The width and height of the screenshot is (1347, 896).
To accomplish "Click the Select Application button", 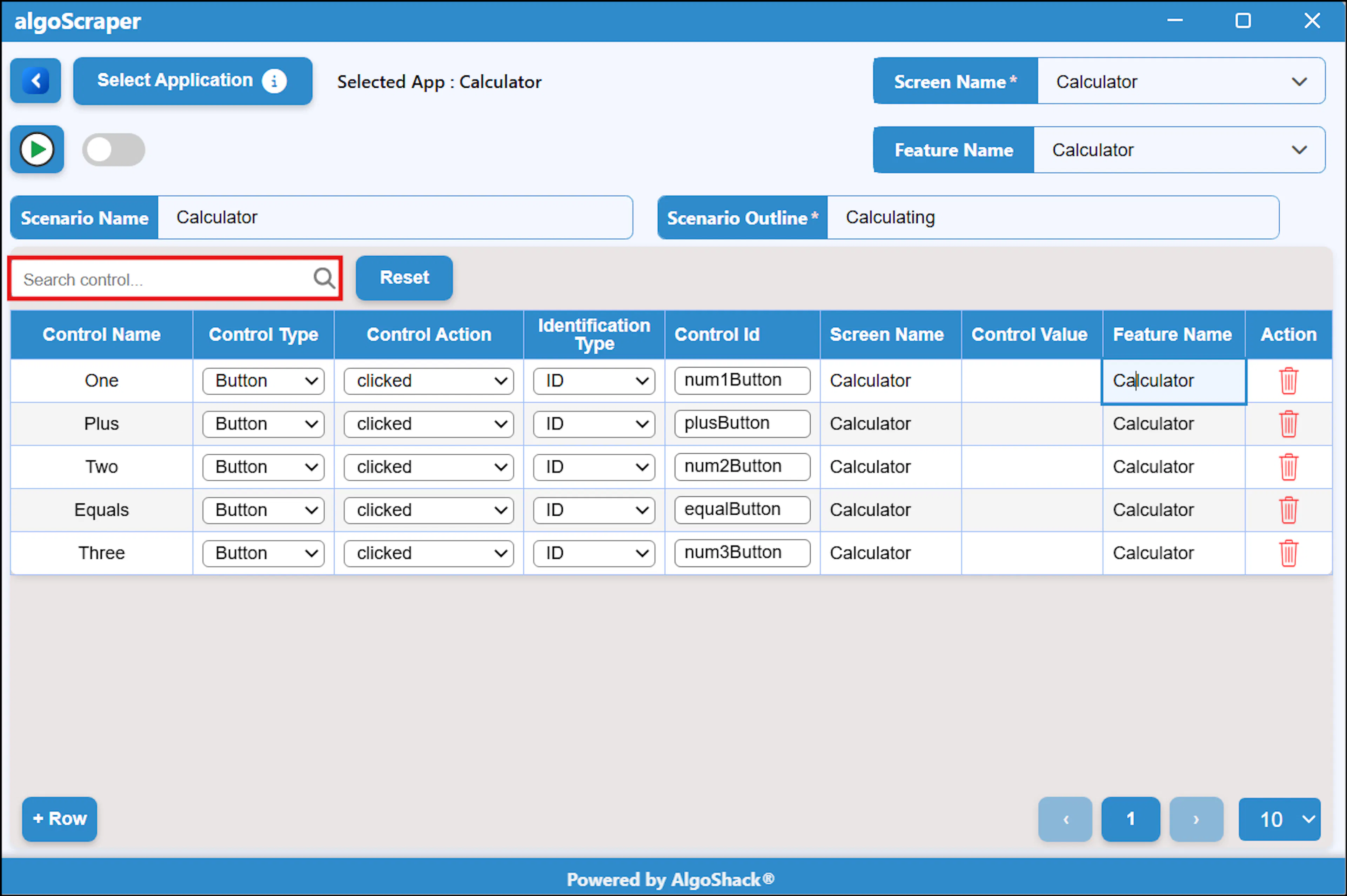I will (x=193, y=81).
